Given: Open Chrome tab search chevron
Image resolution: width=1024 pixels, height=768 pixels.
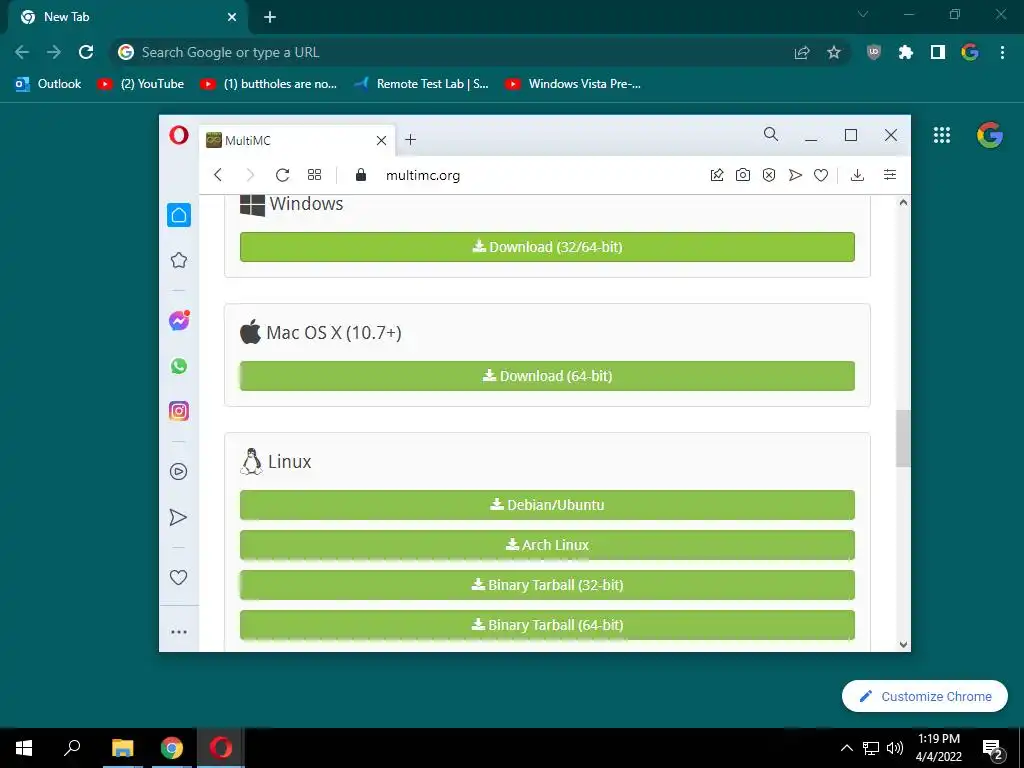Looking at the screenshot, I should pyautogui.click(x=863, y=14).
